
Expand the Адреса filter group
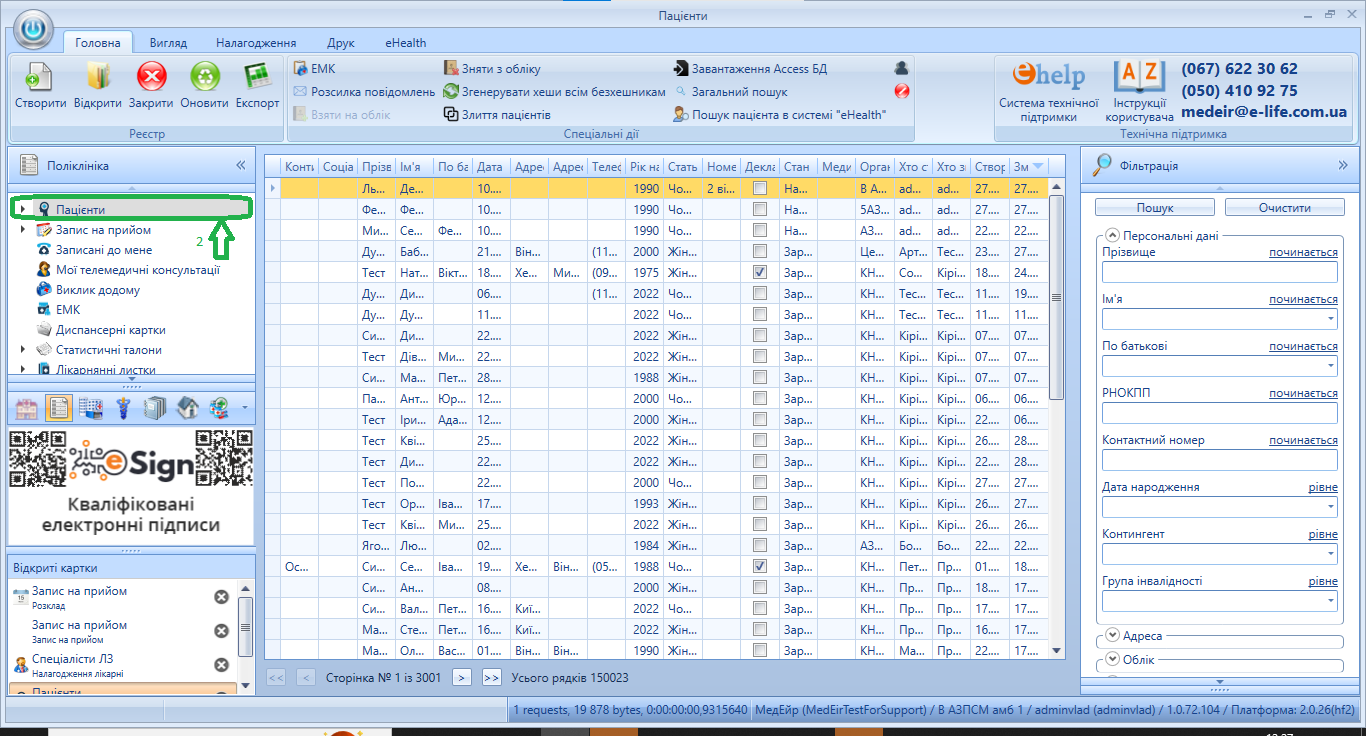coord(1112,635)
